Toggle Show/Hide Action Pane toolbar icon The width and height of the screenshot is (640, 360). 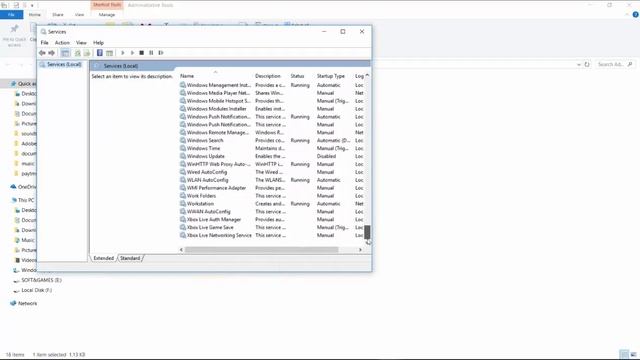point(109,53)
